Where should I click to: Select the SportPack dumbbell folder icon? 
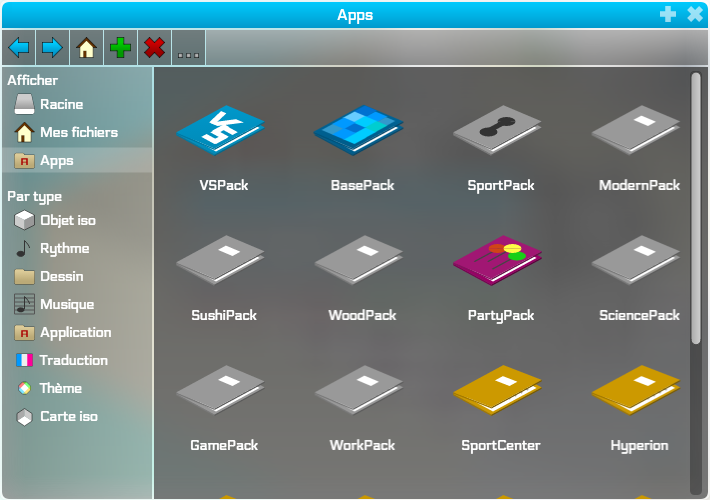[x=497, y=130]
